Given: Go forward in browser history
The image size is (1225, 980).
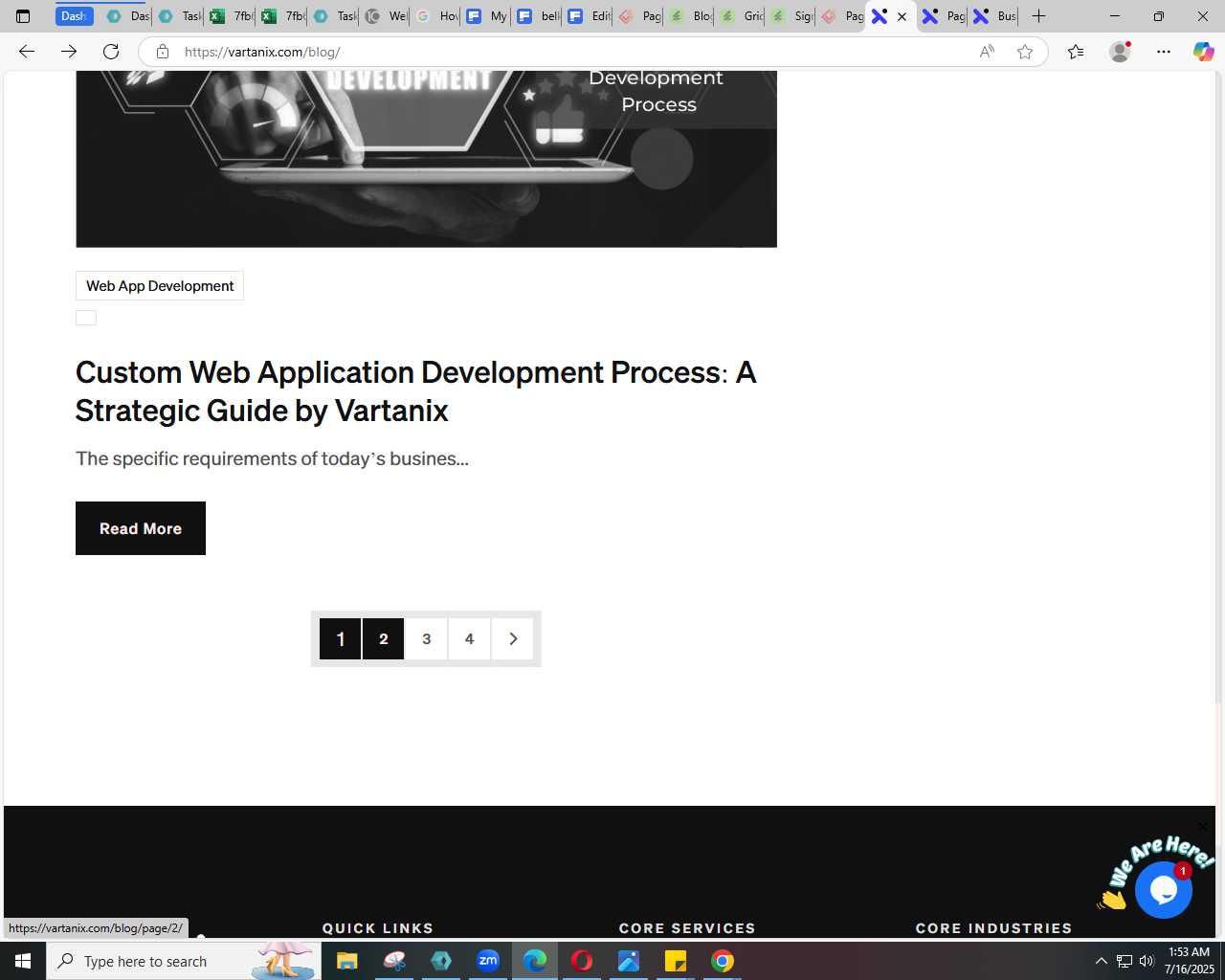Looking at the screenshot, I should click(69, 52).
